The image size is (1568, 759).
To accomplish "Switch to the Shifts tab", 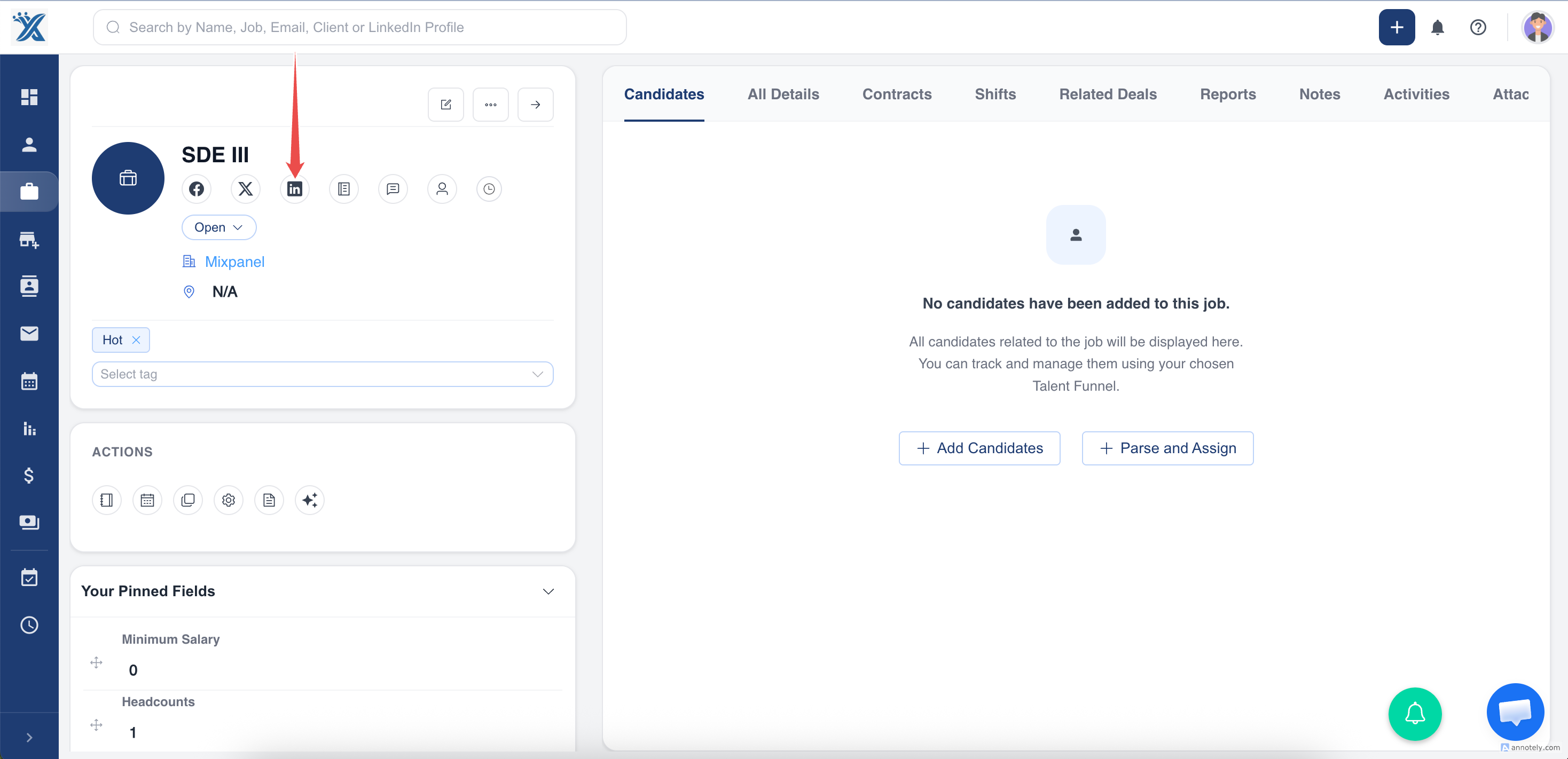I will tap(995, 94).
